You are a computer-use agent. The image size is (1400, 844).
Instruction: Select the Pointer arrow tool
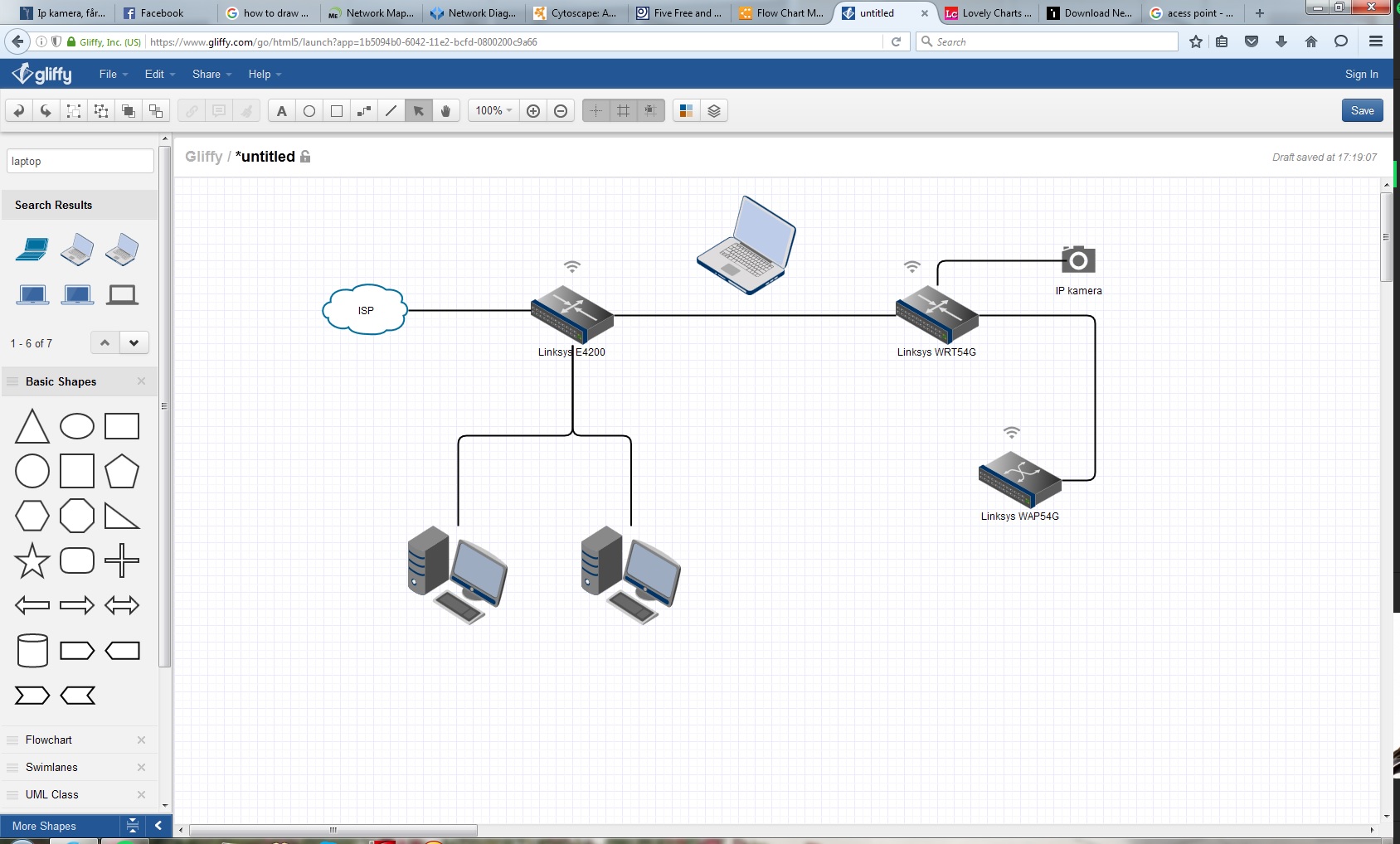click(x=419, y=110)
